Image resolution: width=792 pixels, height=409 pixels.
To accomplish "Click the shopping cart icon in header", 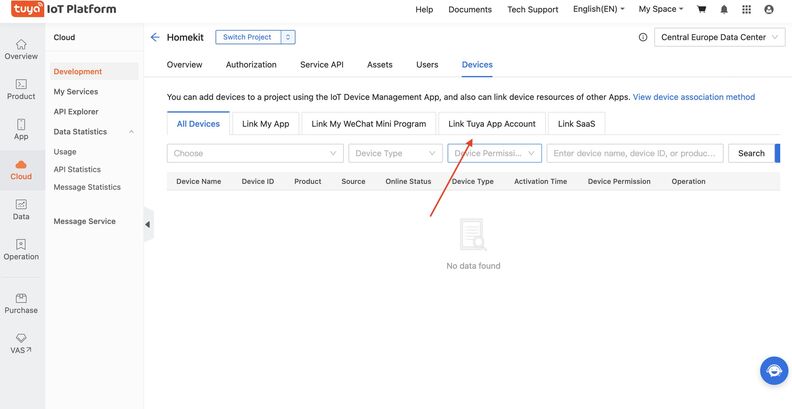I will [x=702, y=9].
